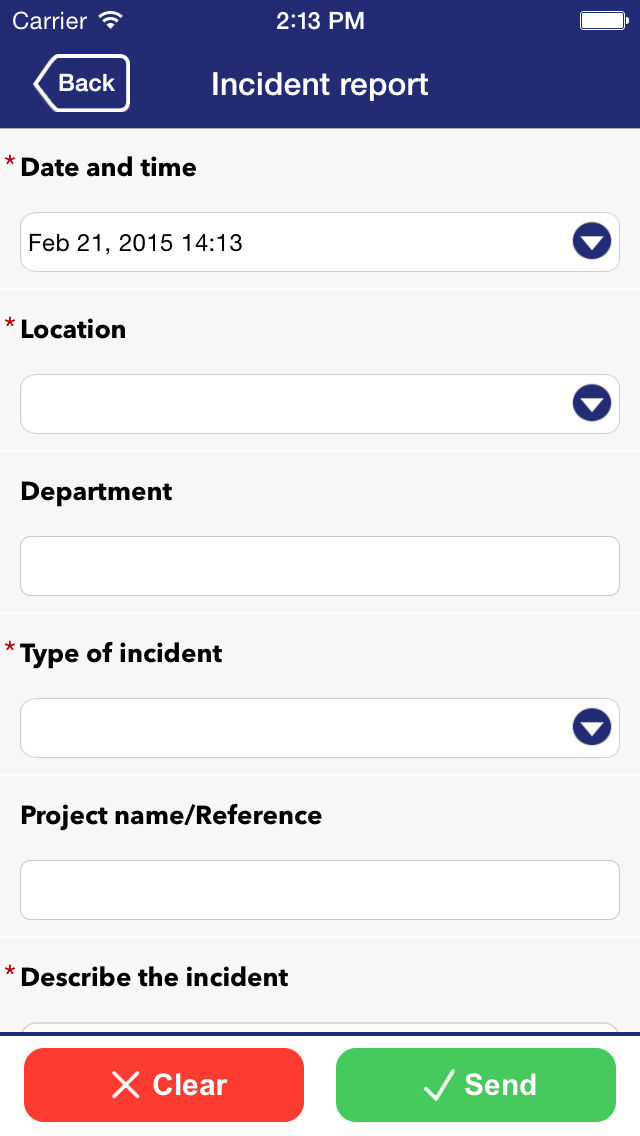Image resolution: width=640 pixels, height=1136 pixels.
Task: Tap the 2:13 PM clock in status bar
Action: (x=320, y=20)
